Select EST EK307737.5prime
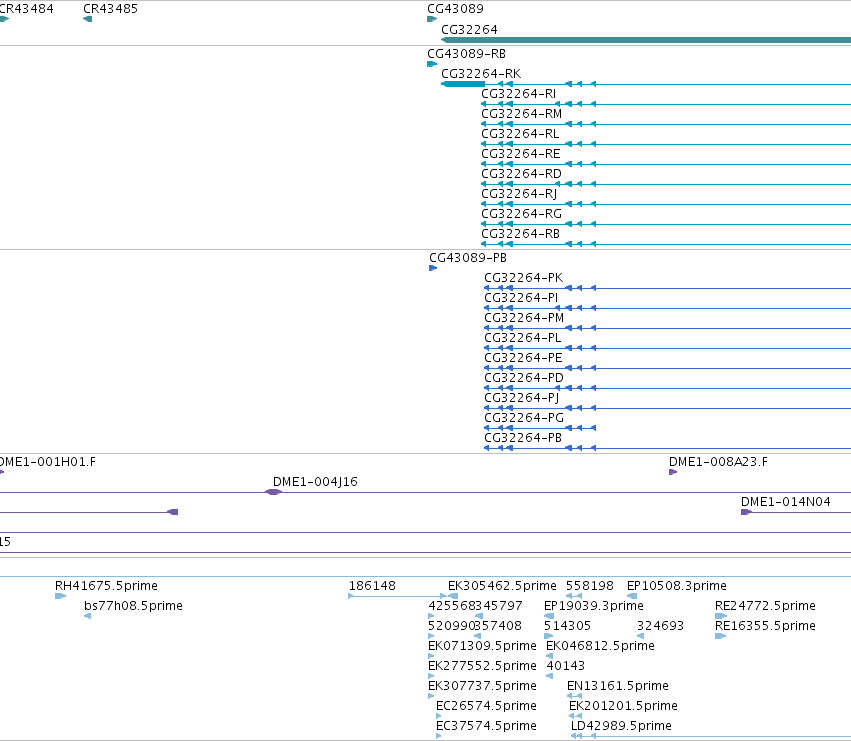The width and height of the screenshot is (851, 741). pyautogui.click(x=482, y=686)
